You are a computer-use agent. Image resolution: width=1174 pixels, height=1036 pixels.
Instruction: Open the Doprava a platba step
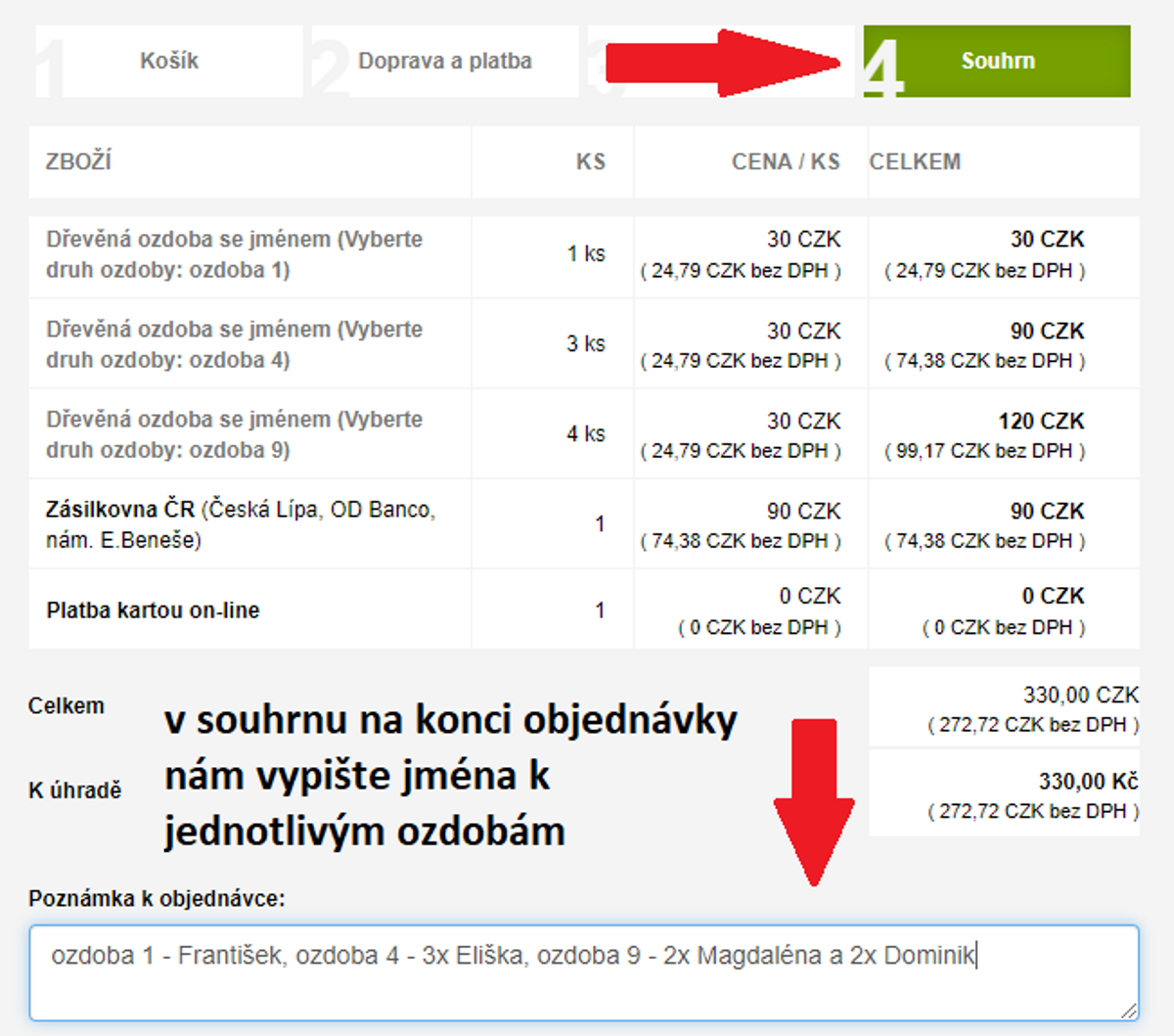[444, 61]
